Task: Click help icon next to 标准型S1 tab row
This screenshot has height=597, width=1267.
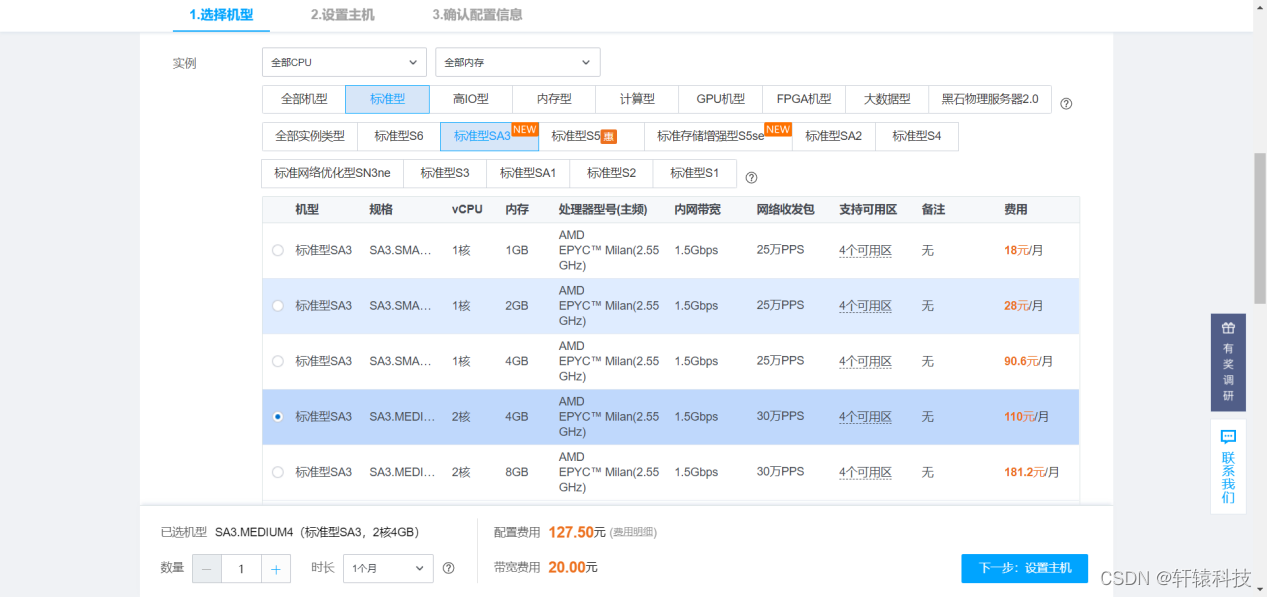Action: (751, 176)
